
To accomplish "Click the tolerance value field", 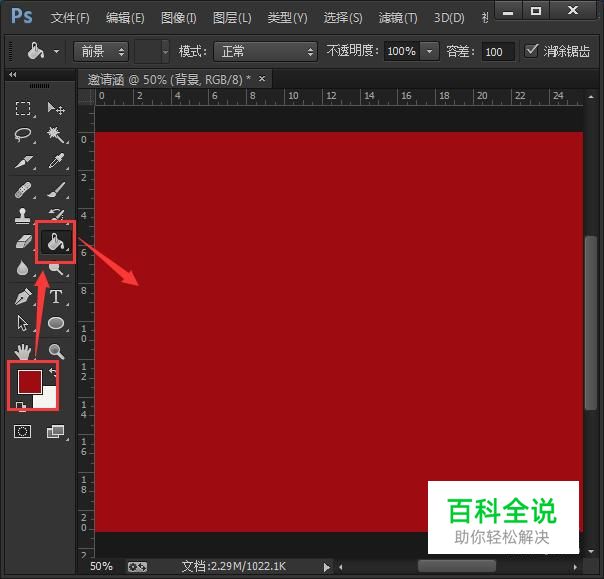I will pyautogui.click(x=498, y=52).
